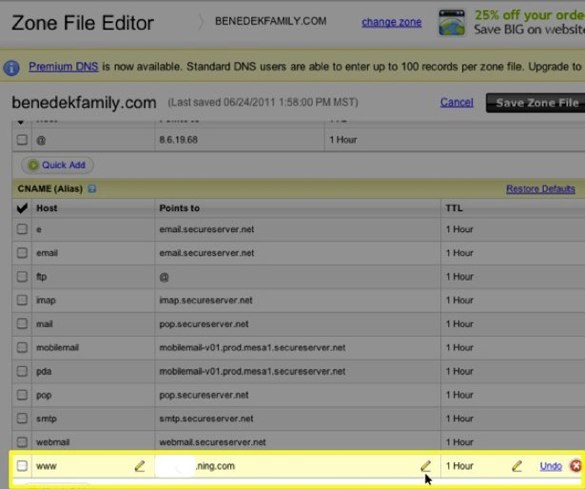This screenshot has height=489, width=585.
Task: Select all CNAME records with header checkmark
Action: [x=22, y=208]
